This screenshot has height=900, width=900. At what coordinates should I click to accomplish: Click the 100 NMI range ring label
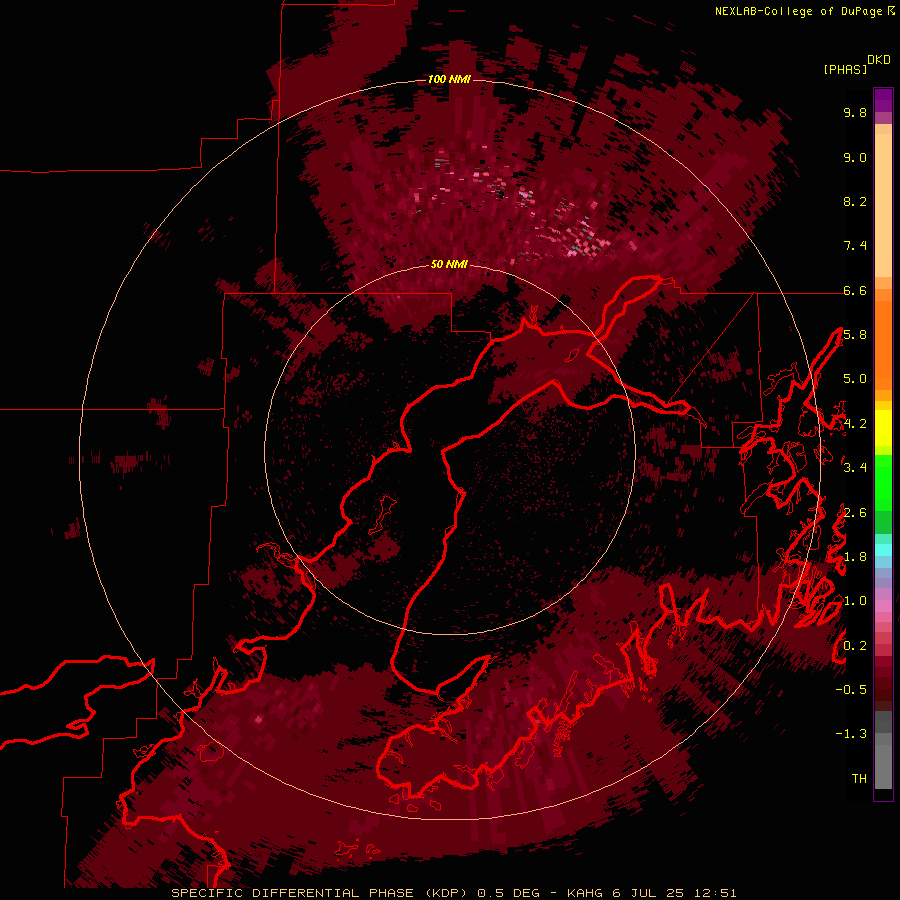click(449, 79)
